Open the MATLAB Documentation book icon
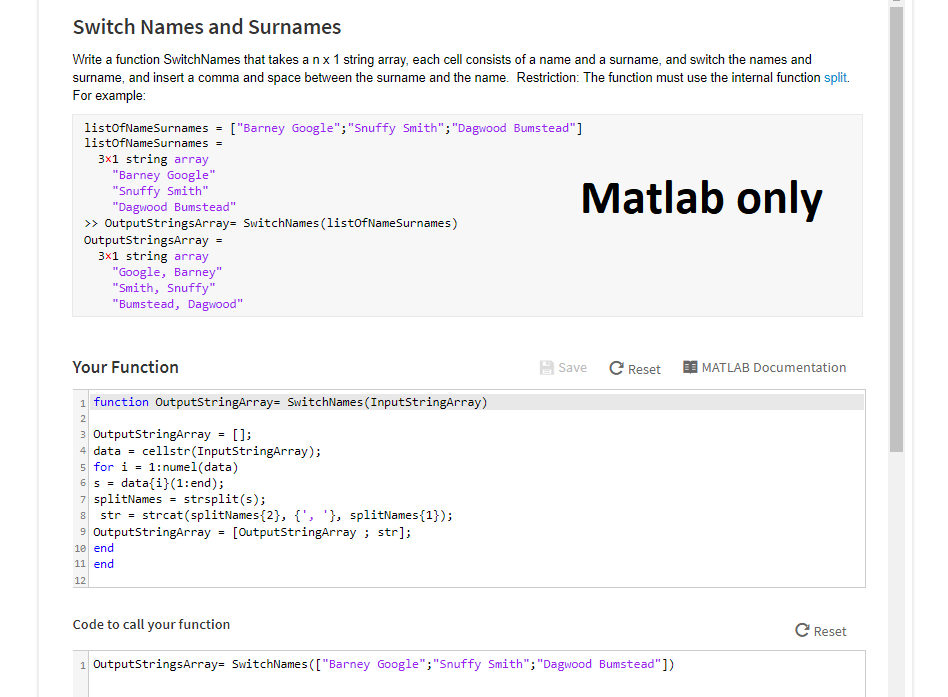948x697 pixels. pyautogui.click(x=690, y=367)
